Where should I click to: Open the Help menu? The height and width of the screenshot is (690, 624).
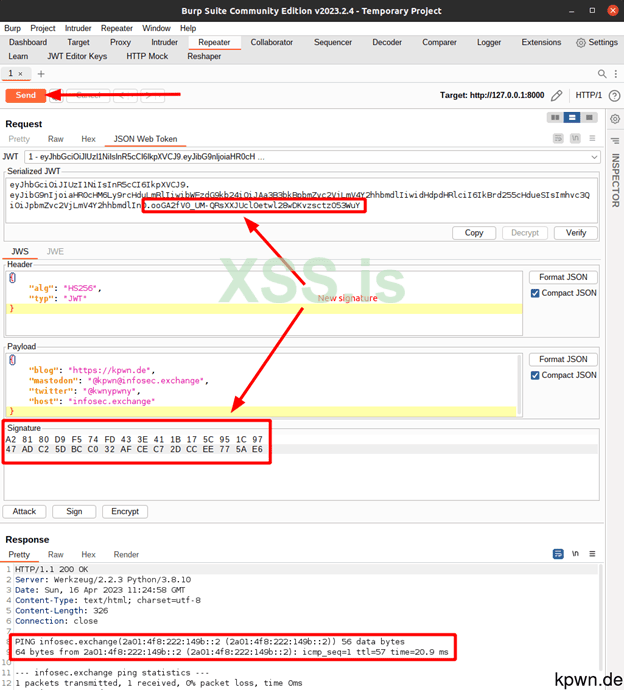click(x=188, y=28)
